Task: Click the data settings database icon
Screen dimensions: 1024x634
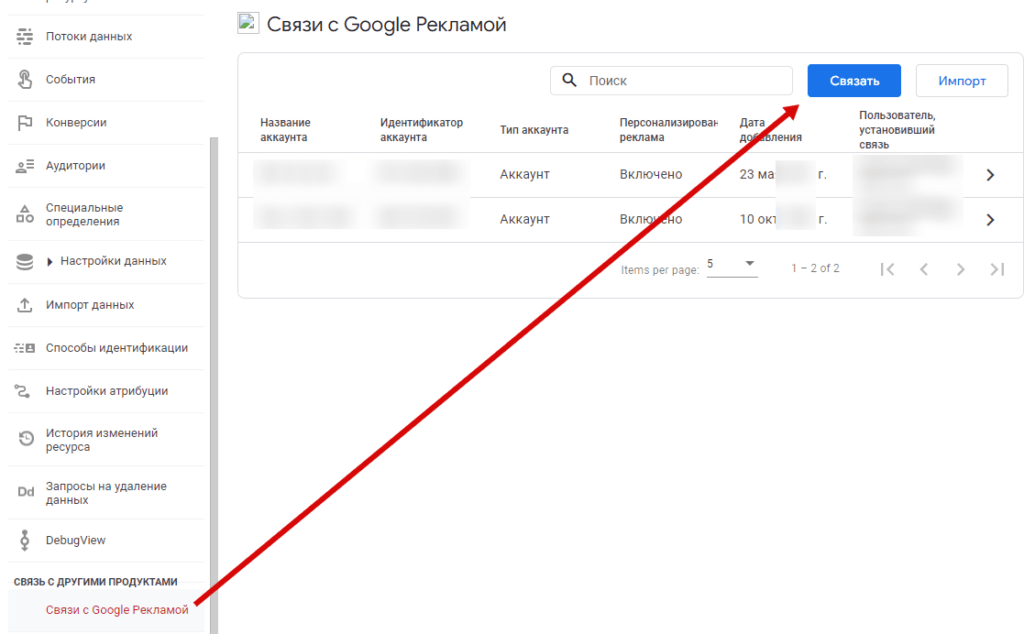Action: click(25, 261)
